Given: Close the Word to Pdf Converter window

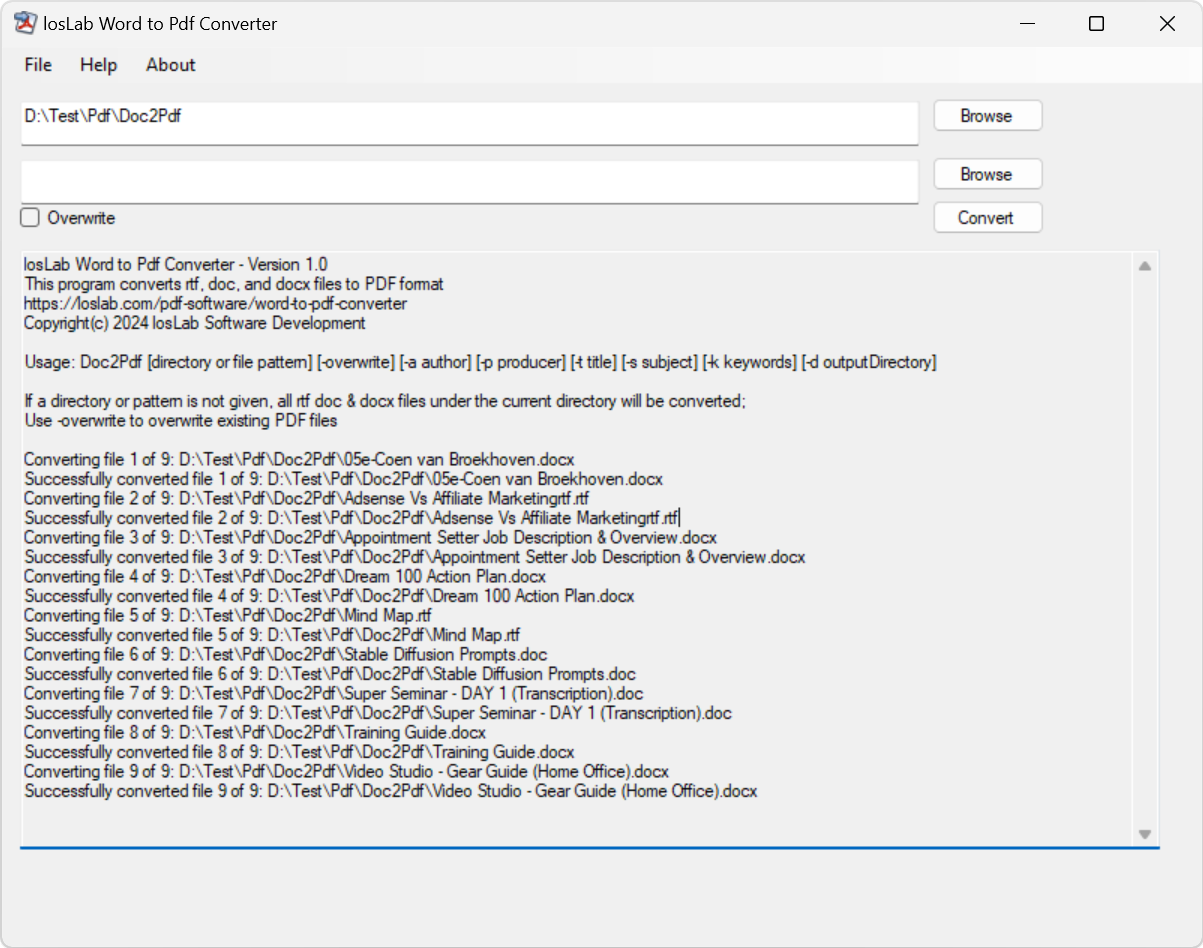Looking at the screenshot, I should [1167, 24].
